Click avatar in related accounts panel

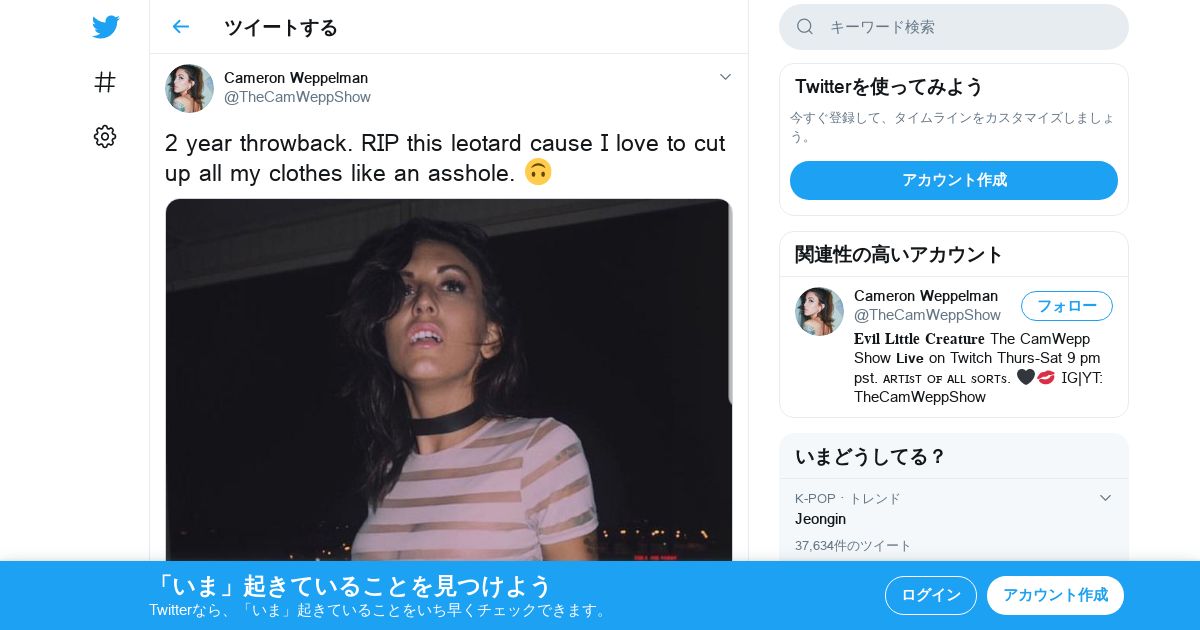pos(819,311)
